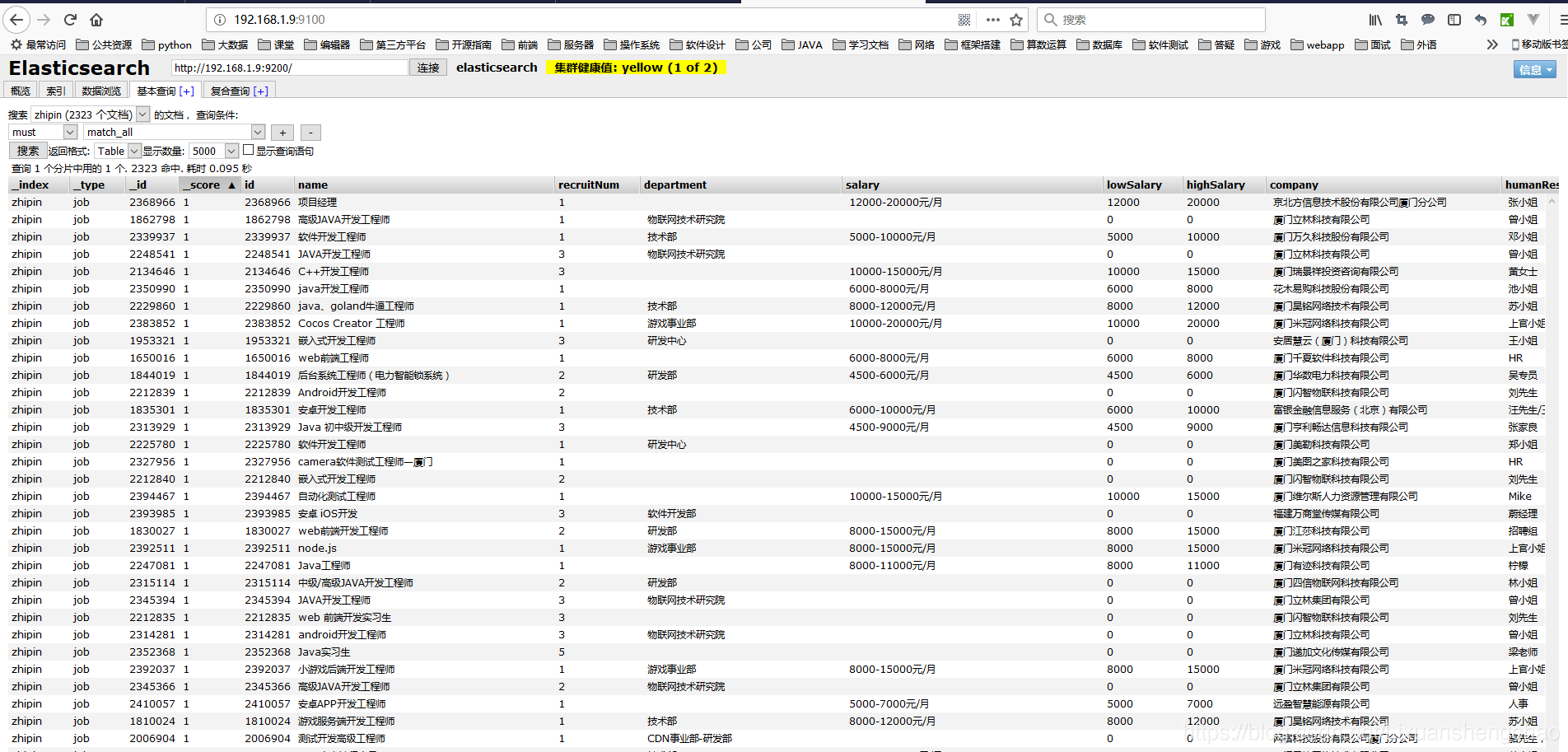
Task: Remove query condition with - button
Action: (310, 133)
